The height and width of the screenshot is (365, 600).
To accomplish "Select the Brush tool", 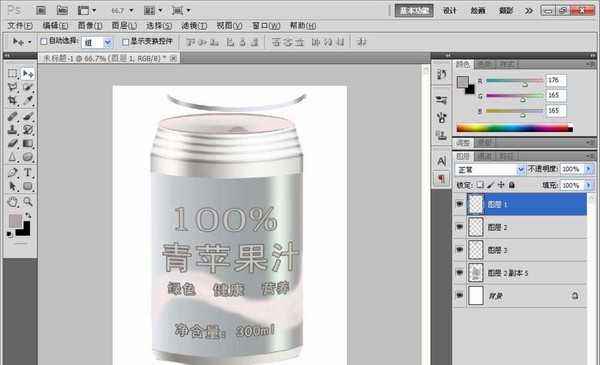I will point(28,116).
